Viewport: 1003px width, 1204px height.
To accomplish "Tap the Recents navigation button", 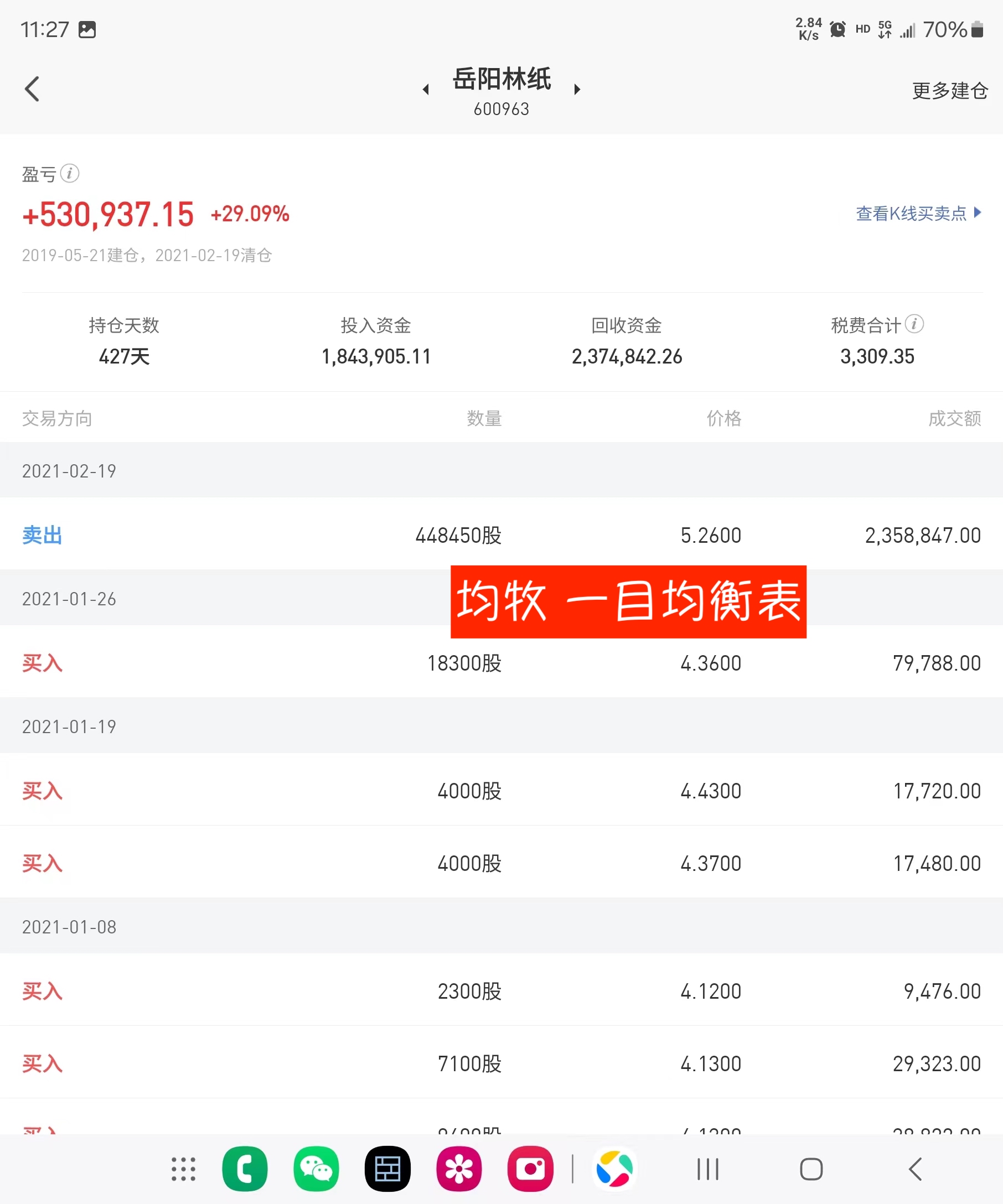I will [708, 1169].
